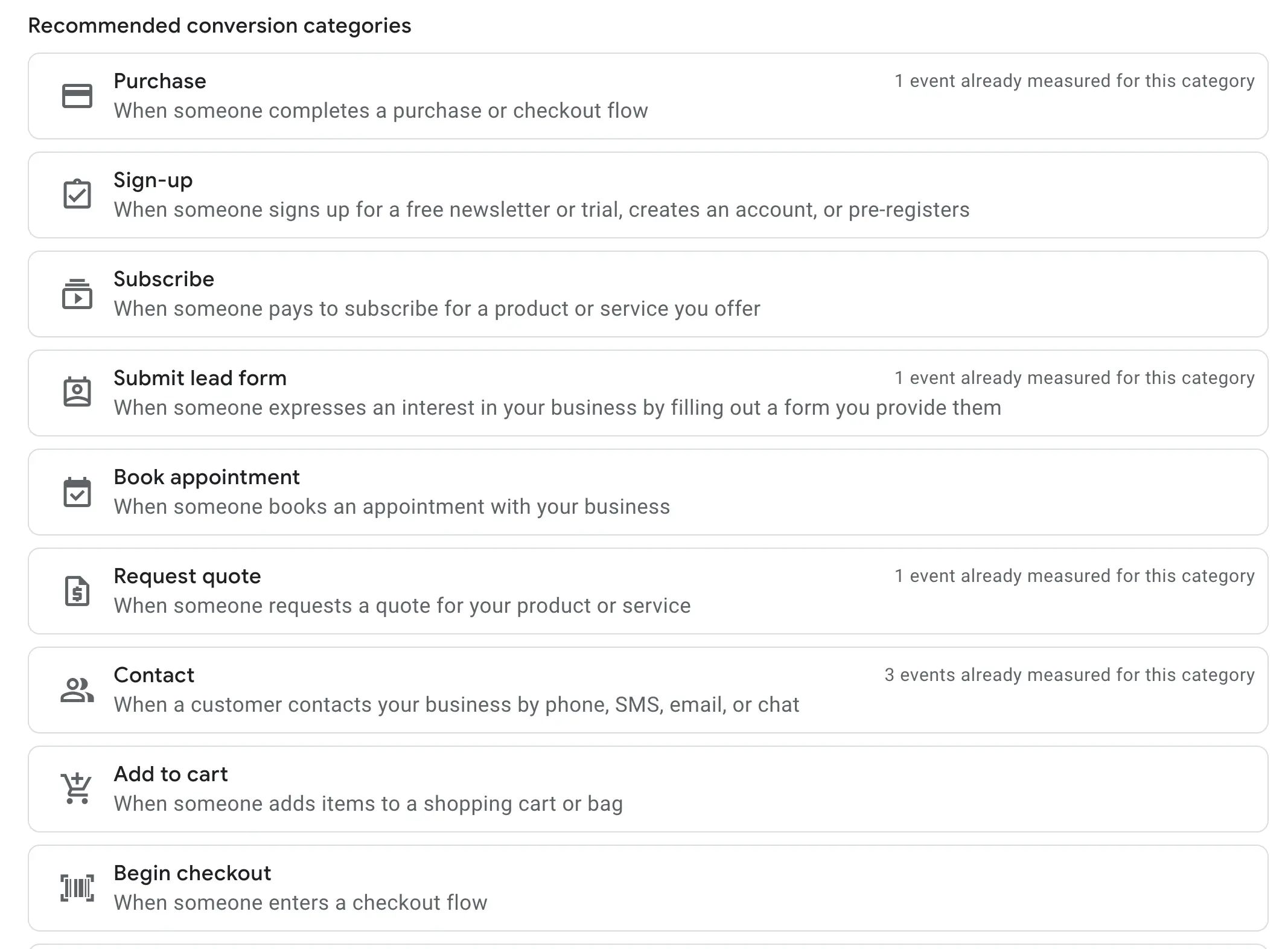Click the Contact people icon
The width and height of the screenshot is (1288, 949).
tap(77, 690)
